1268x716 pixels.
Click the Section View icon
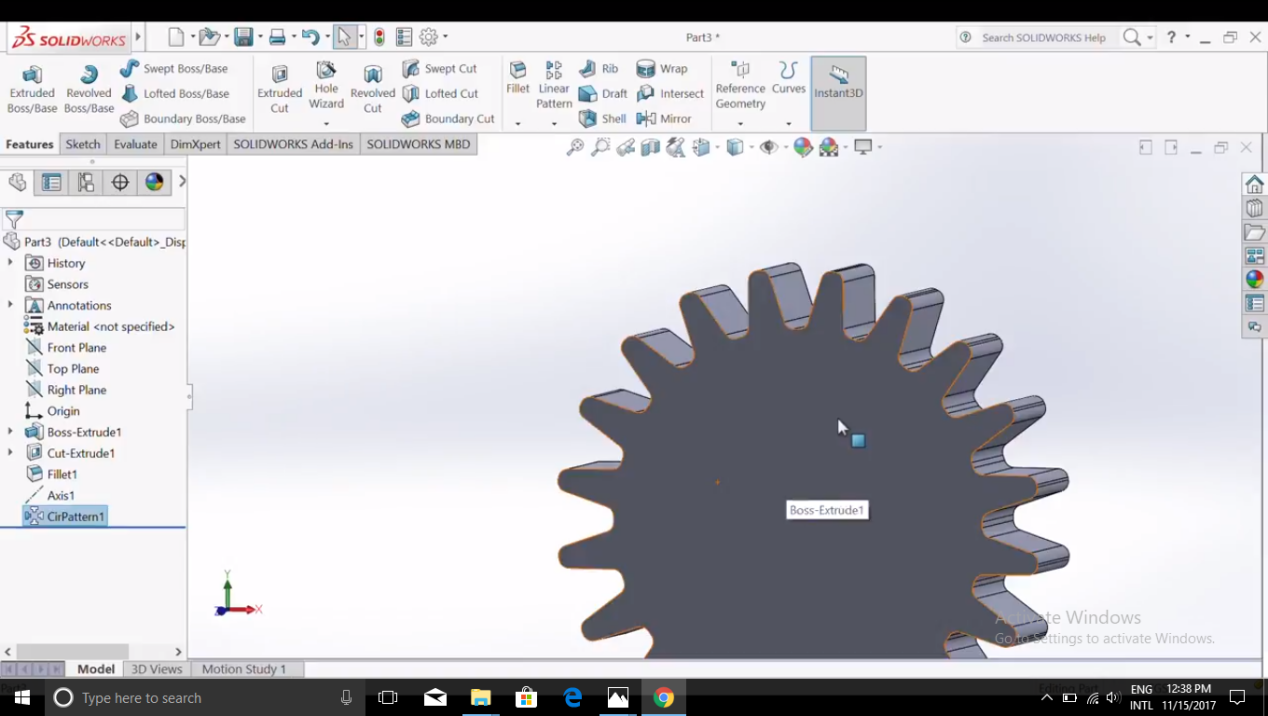pyautogui.click(x=650, y=147)
